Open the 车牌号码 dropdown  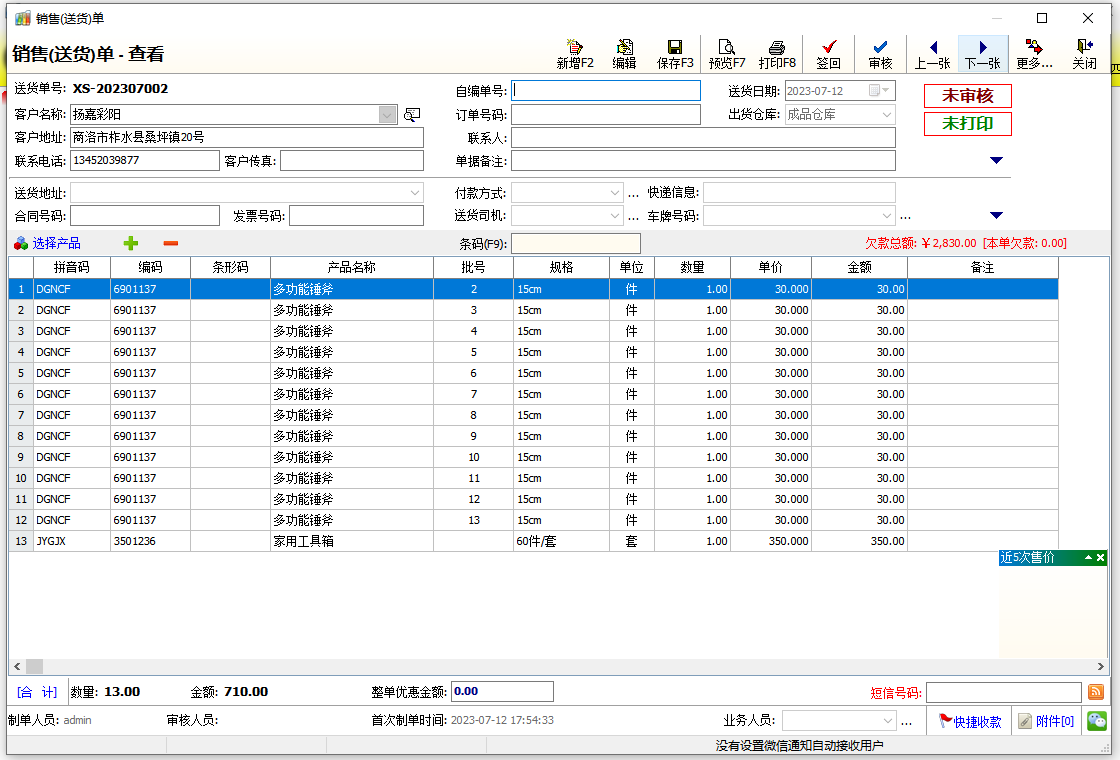(x=886, y=216)
